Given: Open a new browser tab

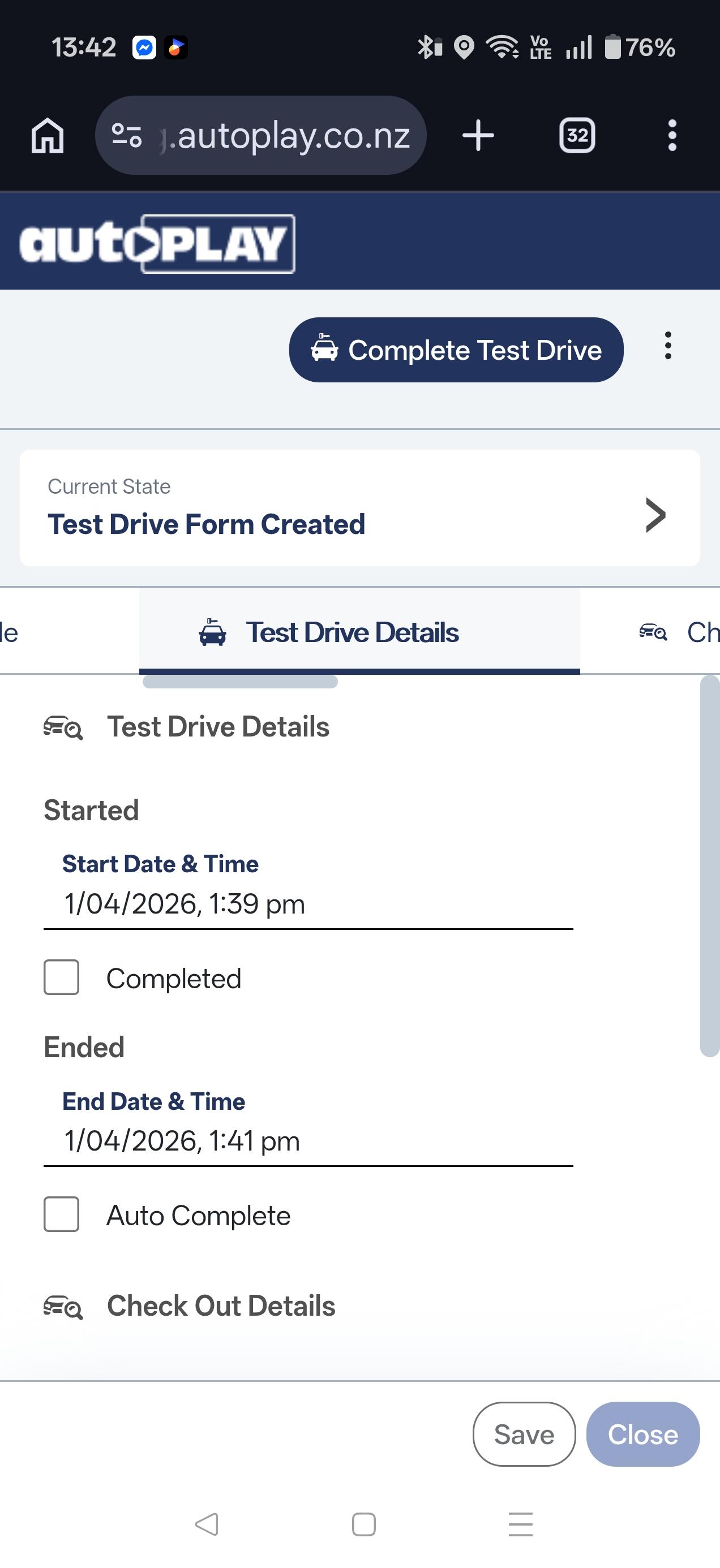Looking at the screenshot, I should point(478,135).
